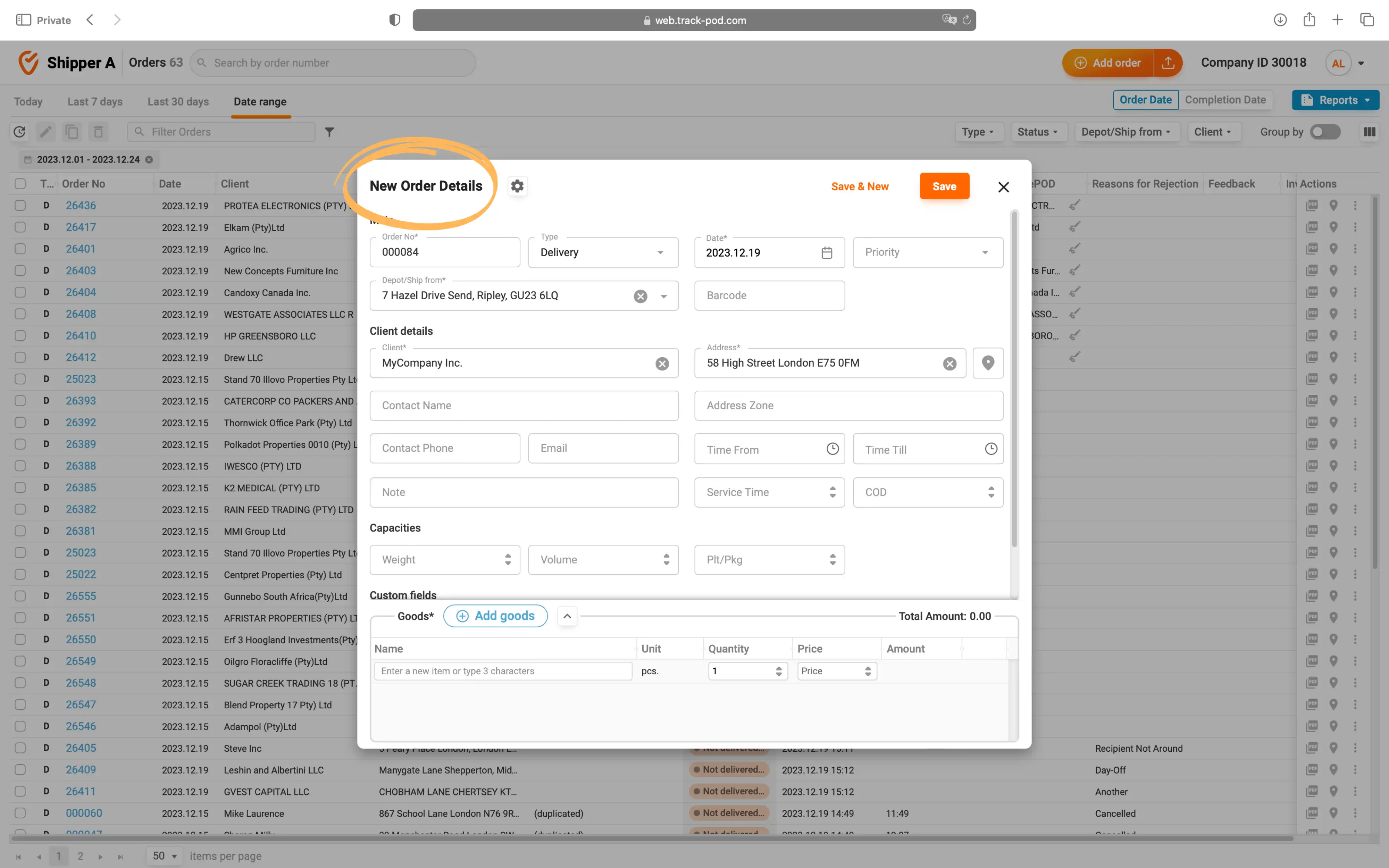The image size is (1389, 868).
Task: Select the checkbox for order 26417
Action: 20,227
